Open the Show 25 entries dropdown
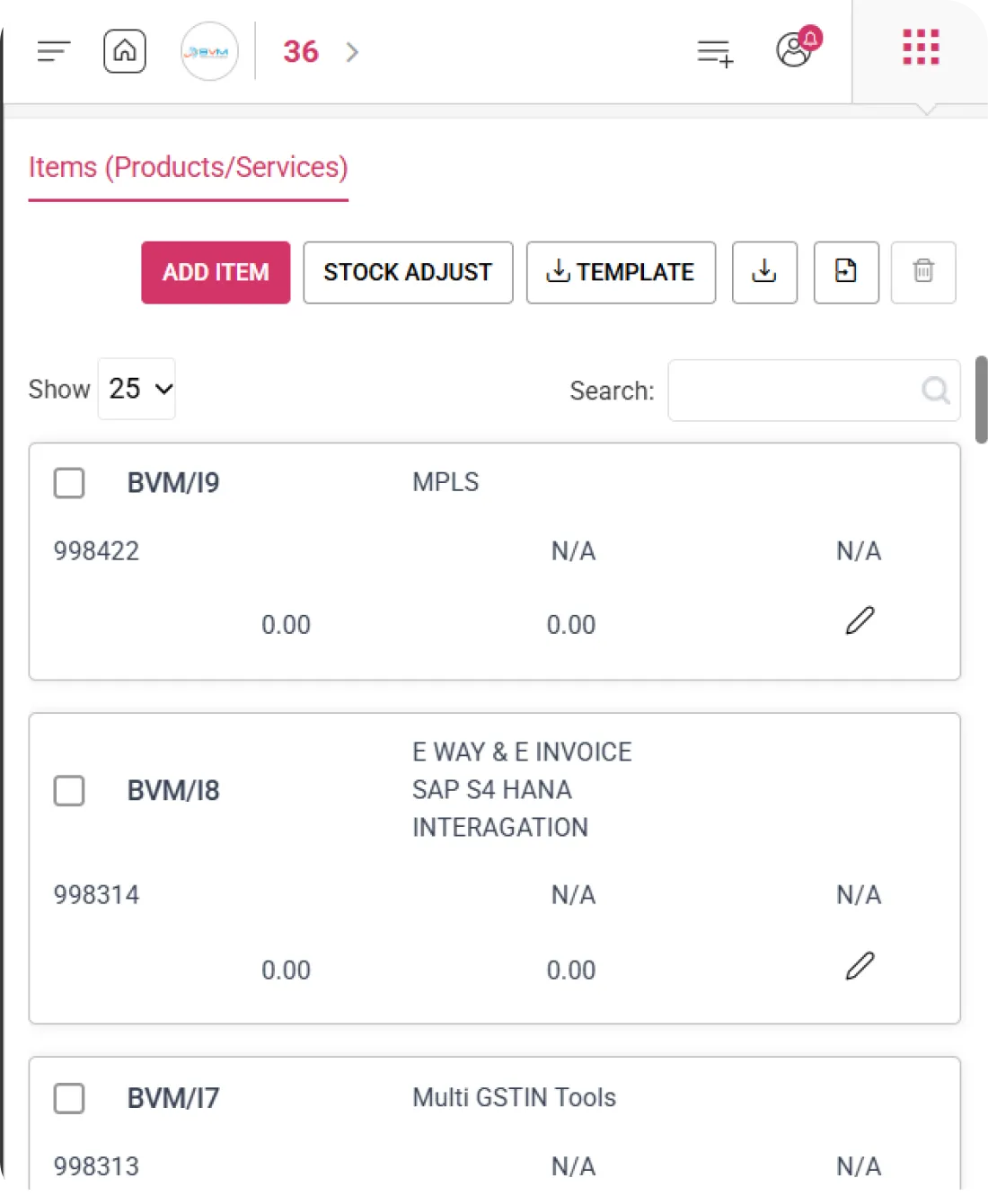988x1204 pixels. point(137,389)
